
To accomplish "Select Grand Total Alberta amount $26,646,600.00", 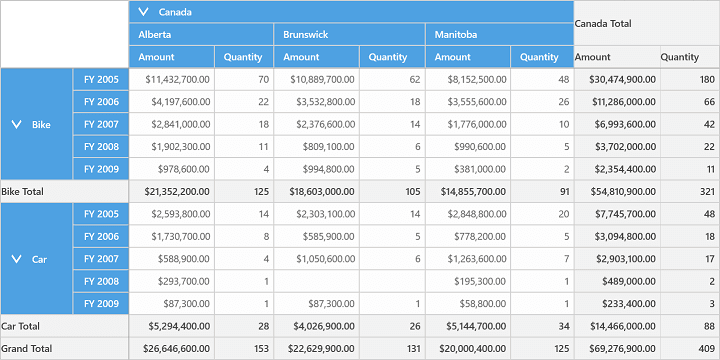I will click(172, 349).
